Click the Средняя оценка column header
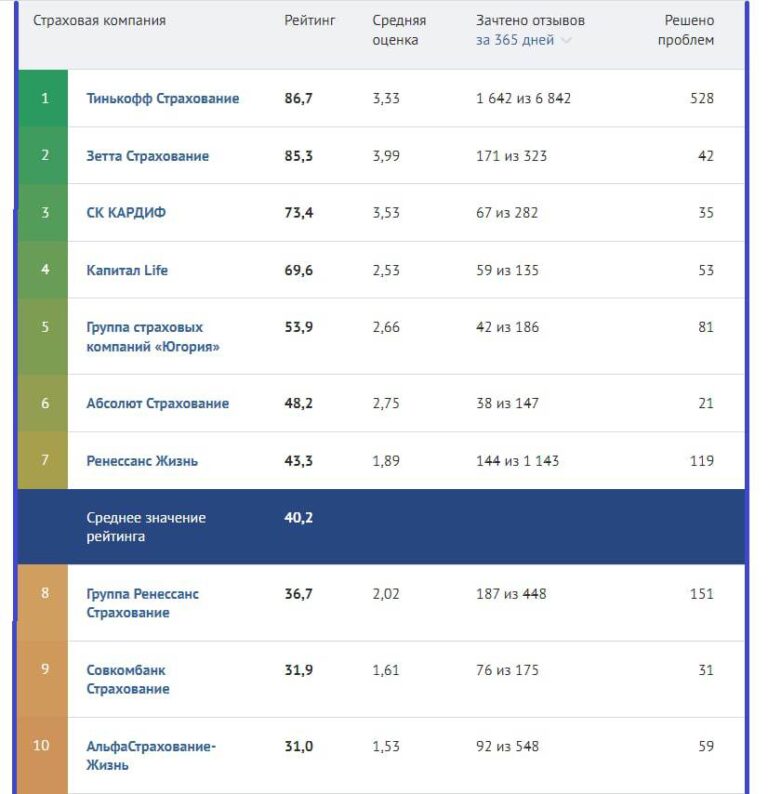 click(x=399, y=30)
